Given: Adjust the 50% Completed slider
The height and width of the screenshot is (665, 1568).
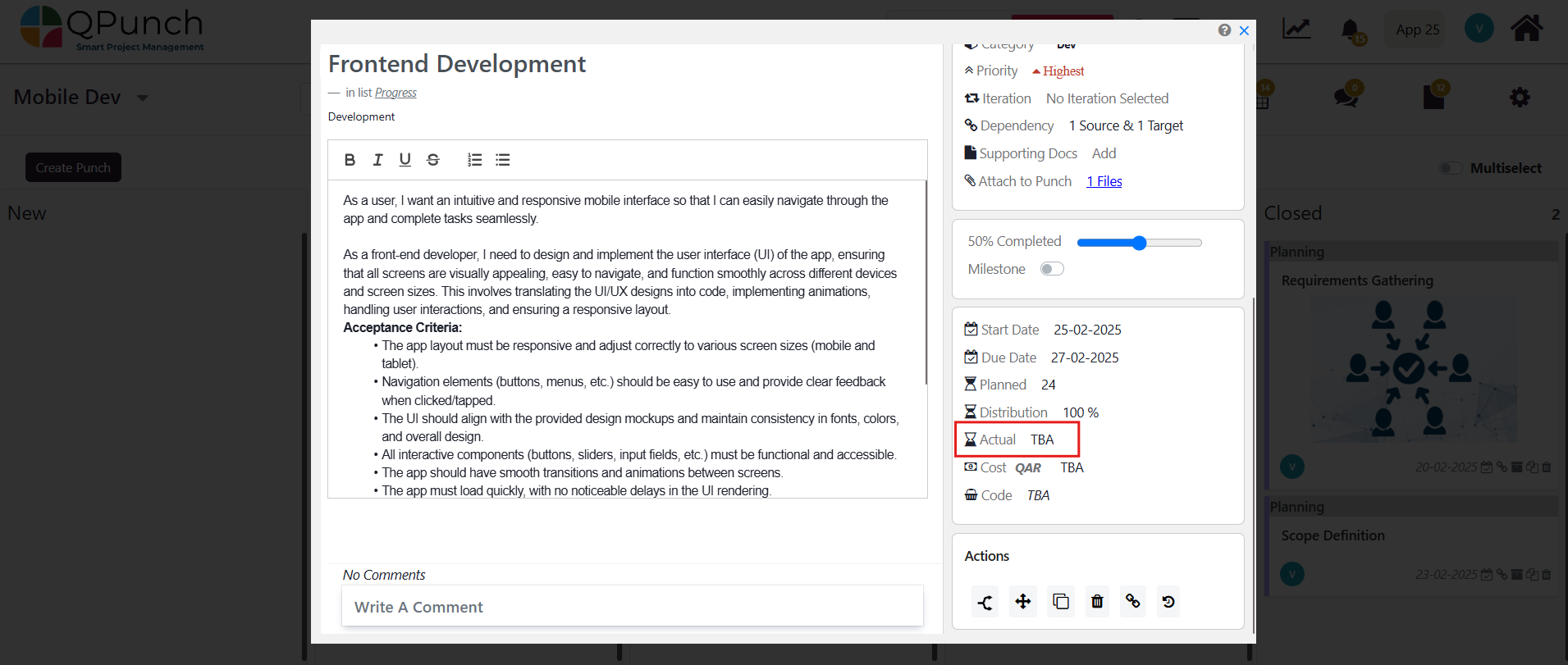Looking at the screenshot, I should (x=1139, y=243).
